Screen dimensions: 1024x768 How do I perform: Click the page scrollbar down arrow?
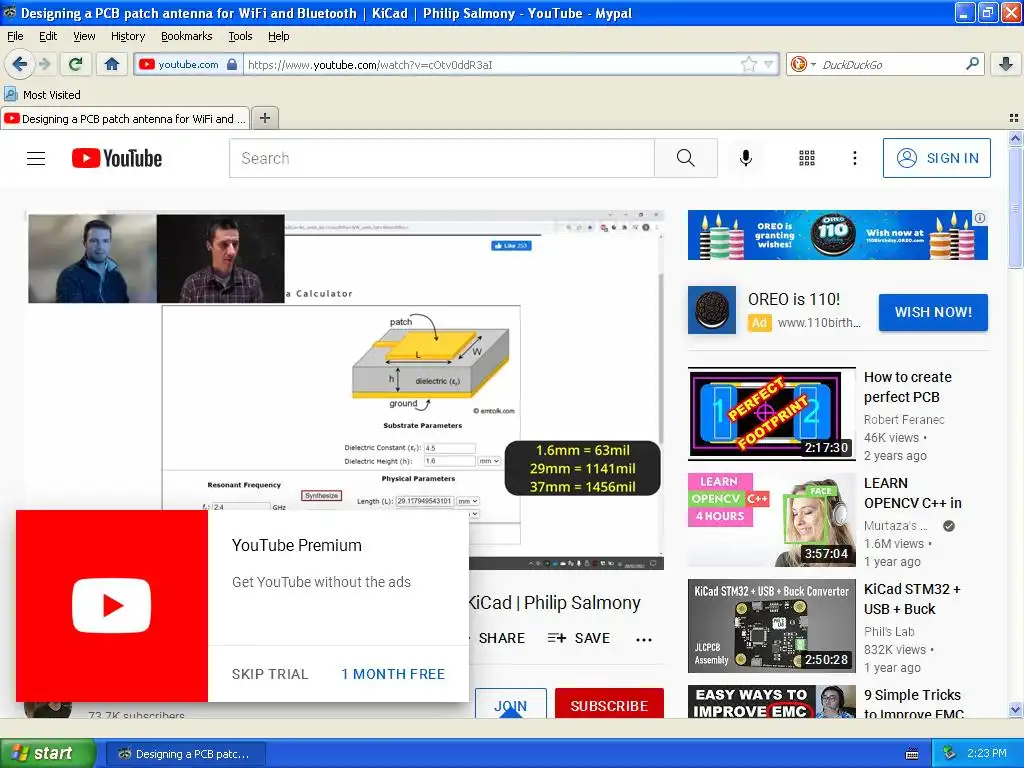tap(1015, 710)
